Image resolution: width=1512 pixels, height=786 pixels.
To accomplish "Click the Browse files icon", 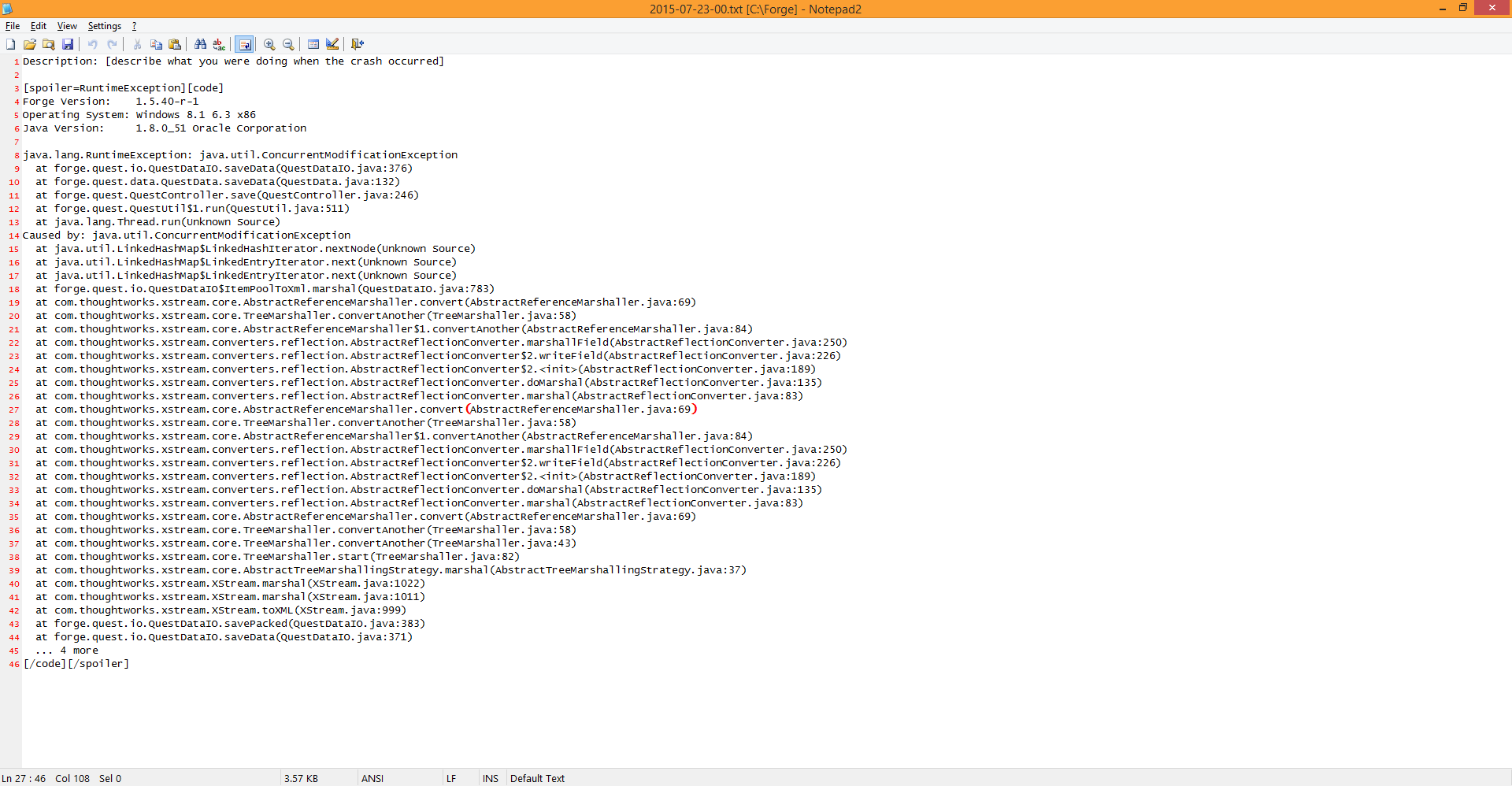I will (x=49, y=44).
